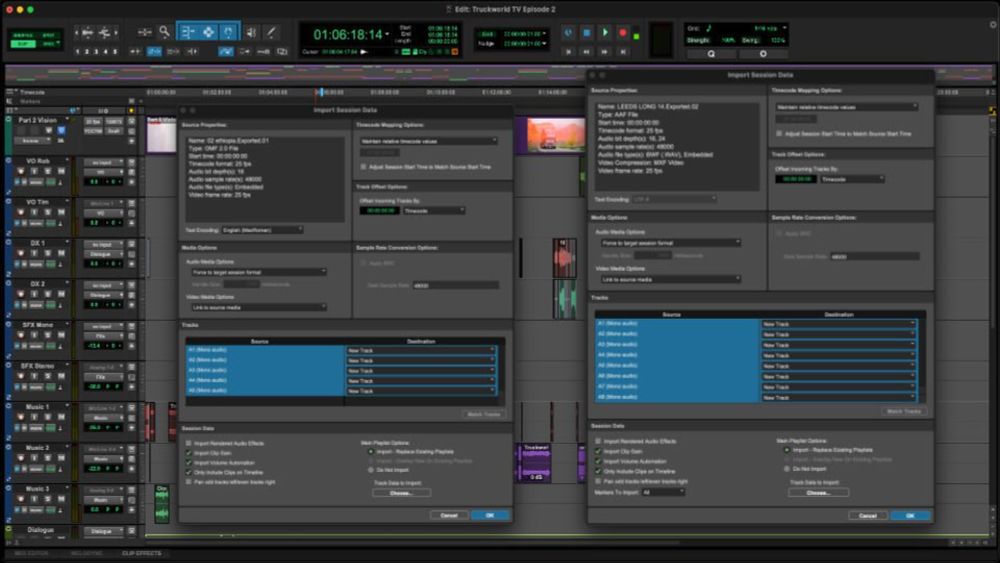This screenshot has width=1000, height=563.
Task: Open Timecode Mapping dropdown in left dialog
Action: tap(429, 141)
